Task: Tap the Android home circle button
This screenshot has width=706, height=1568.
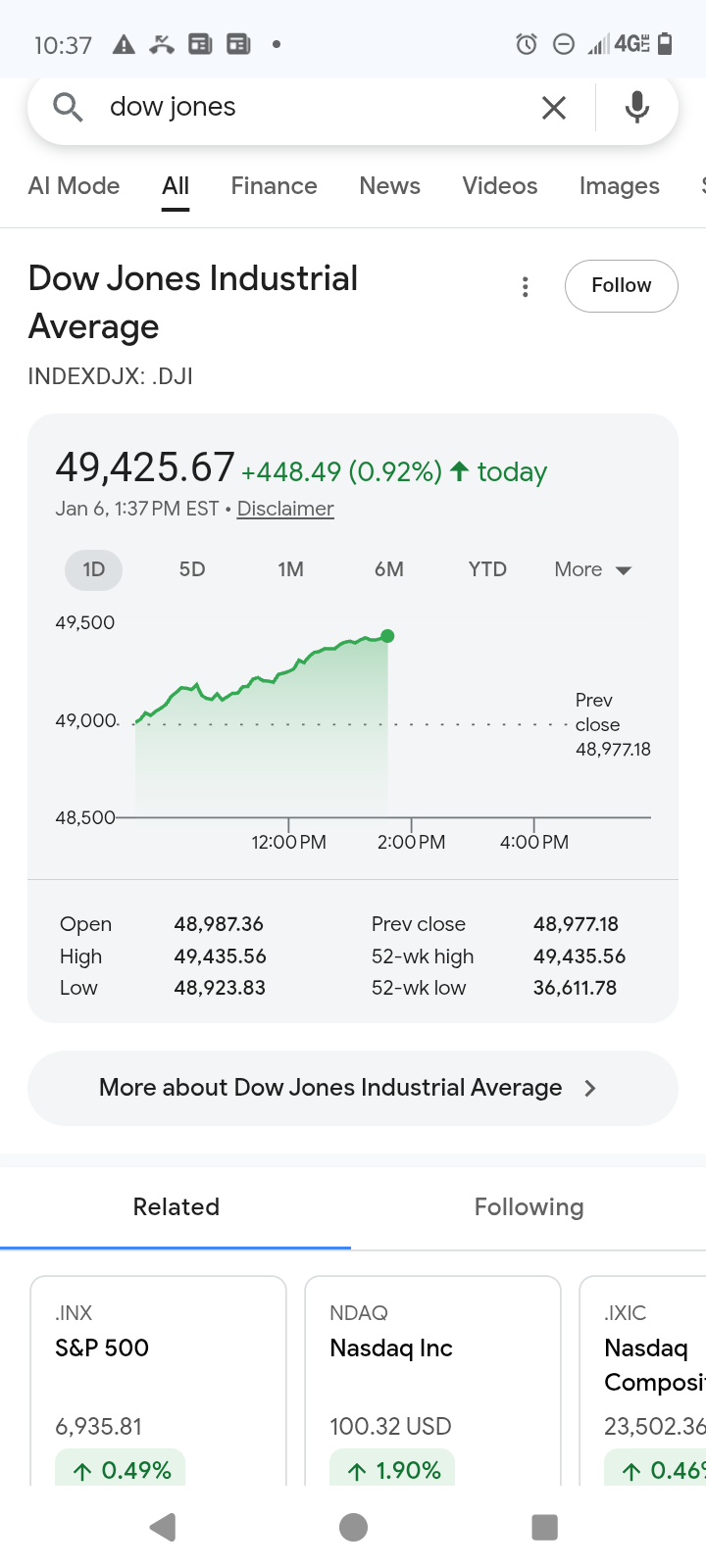Action: [x=353, y=1527]
